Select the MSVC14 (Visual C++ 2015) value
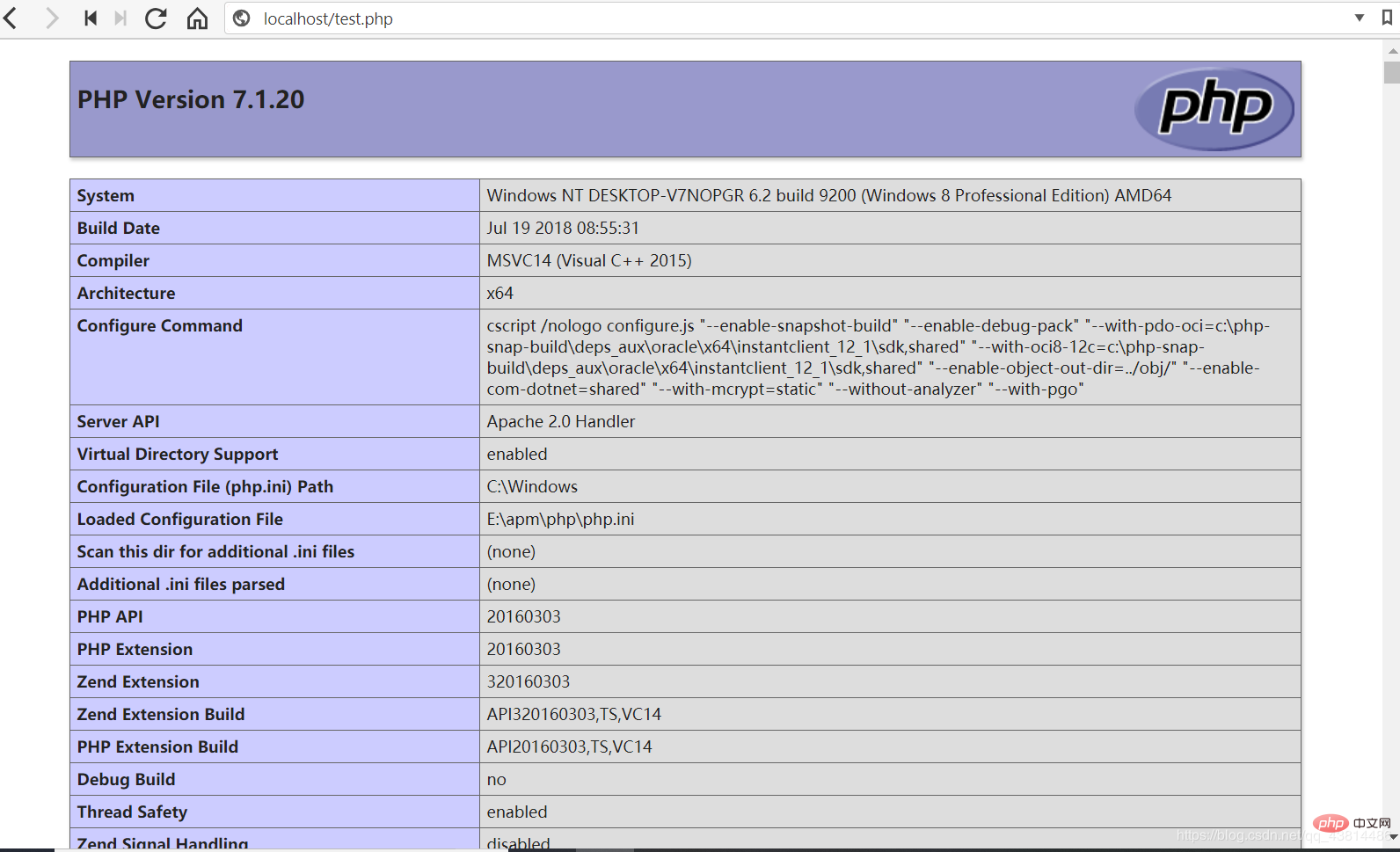The width and height of the screenshot is (1400, 852). pos(589,260)
